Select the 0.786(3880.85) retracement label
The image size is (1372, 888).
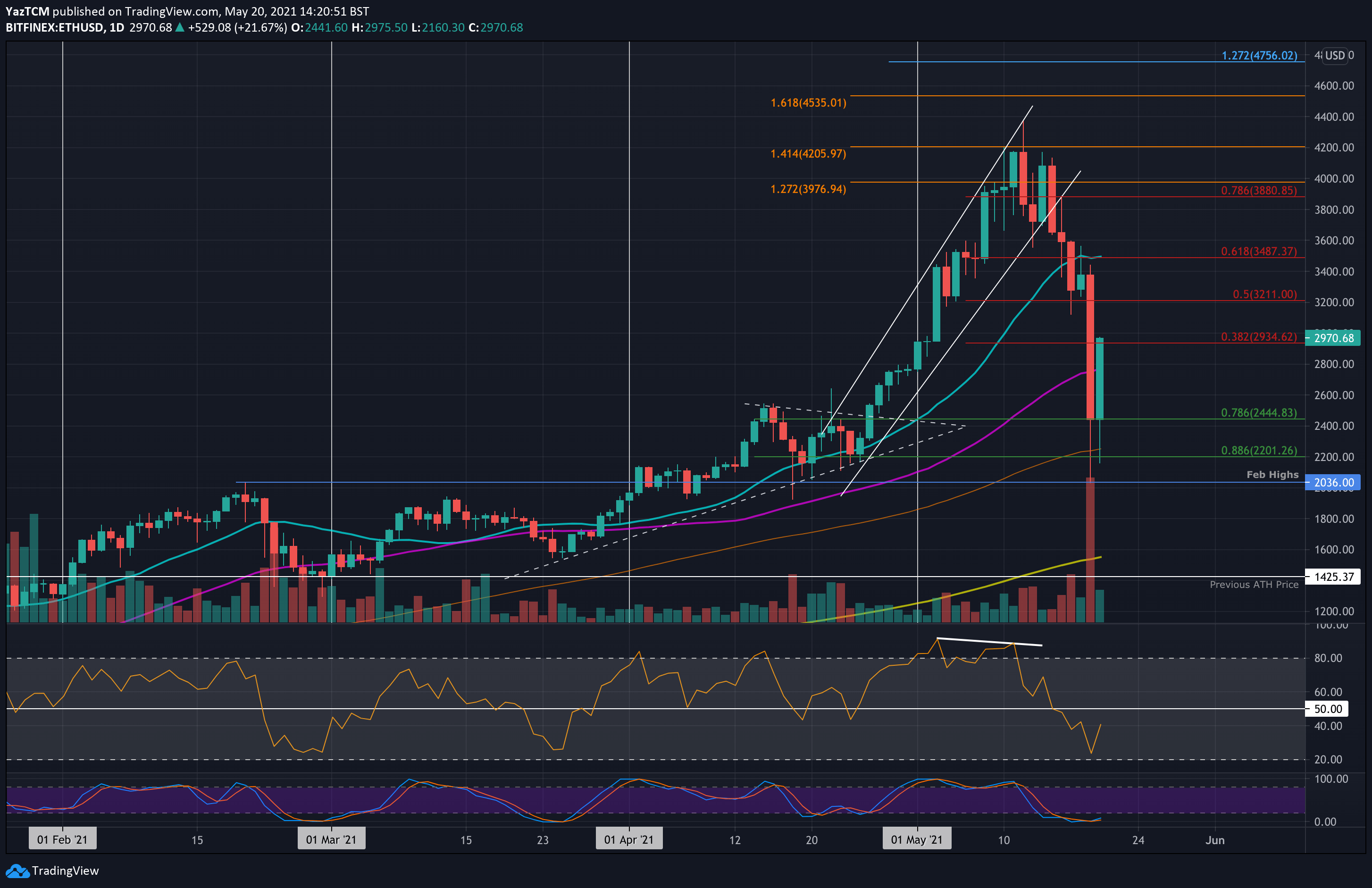(1259, 190)
